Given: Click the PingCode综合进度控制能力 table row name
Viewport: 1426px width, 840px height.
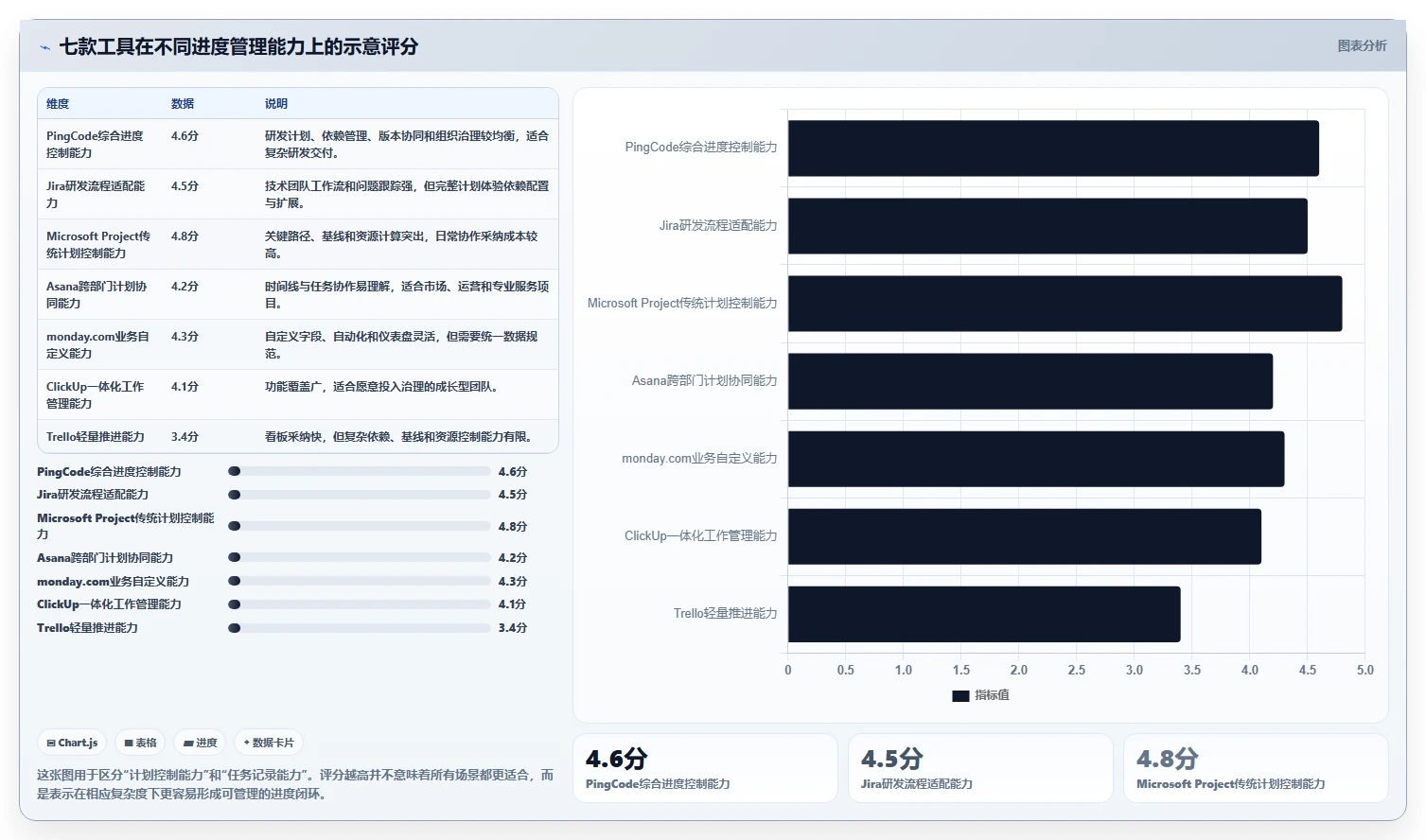Looking at the screenshot, I should (x=95, y=144).
